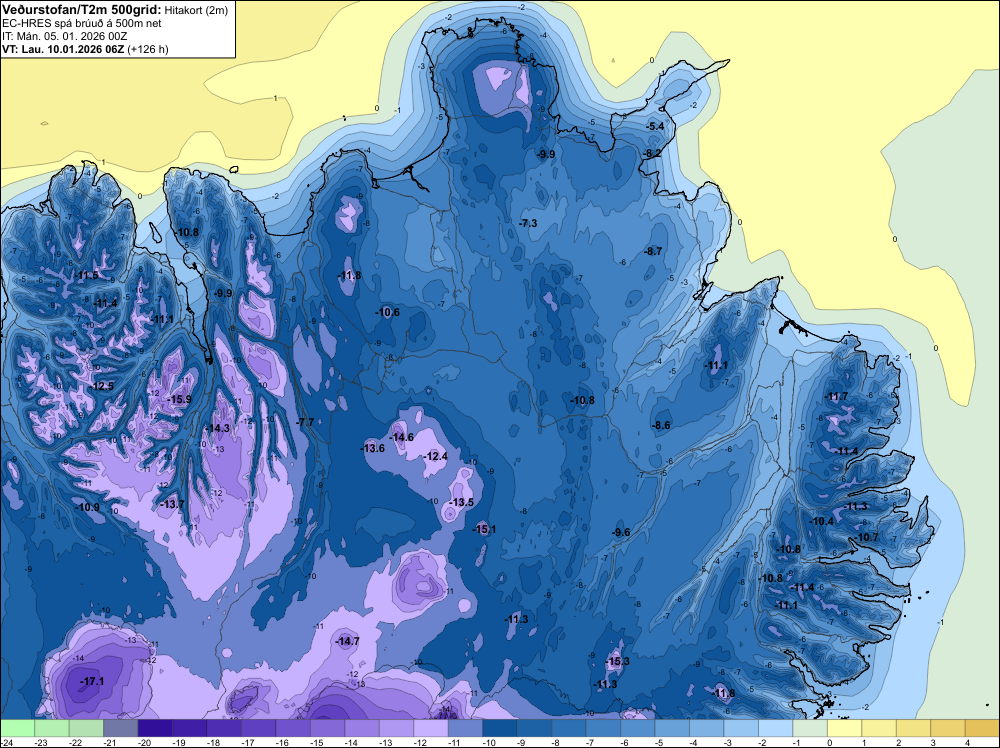Click the 'Hitakort (2m)' header label
This screenshot has width=1000, height=748.
[x=196, y=10]
